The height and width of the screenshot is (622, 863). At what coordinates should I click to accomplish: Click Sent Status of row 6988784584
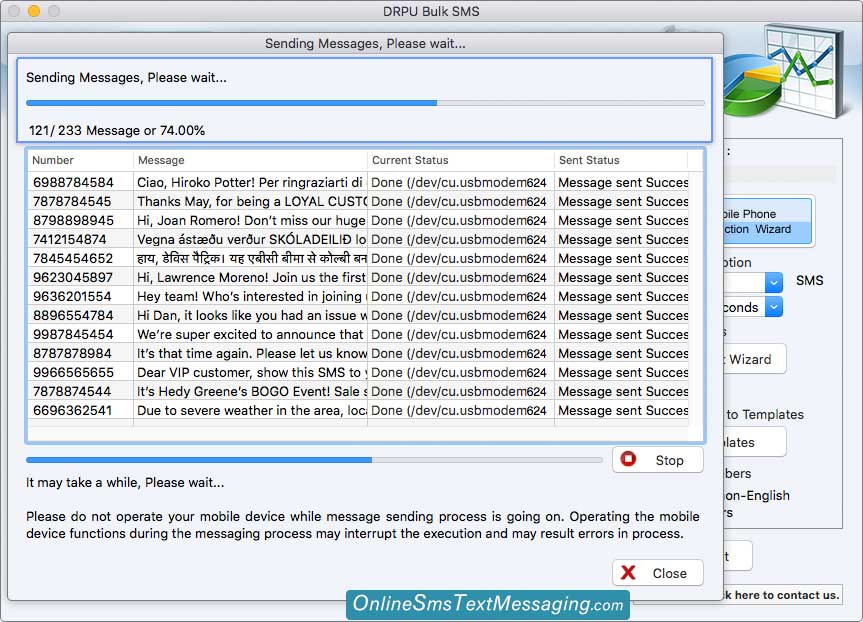622,182
